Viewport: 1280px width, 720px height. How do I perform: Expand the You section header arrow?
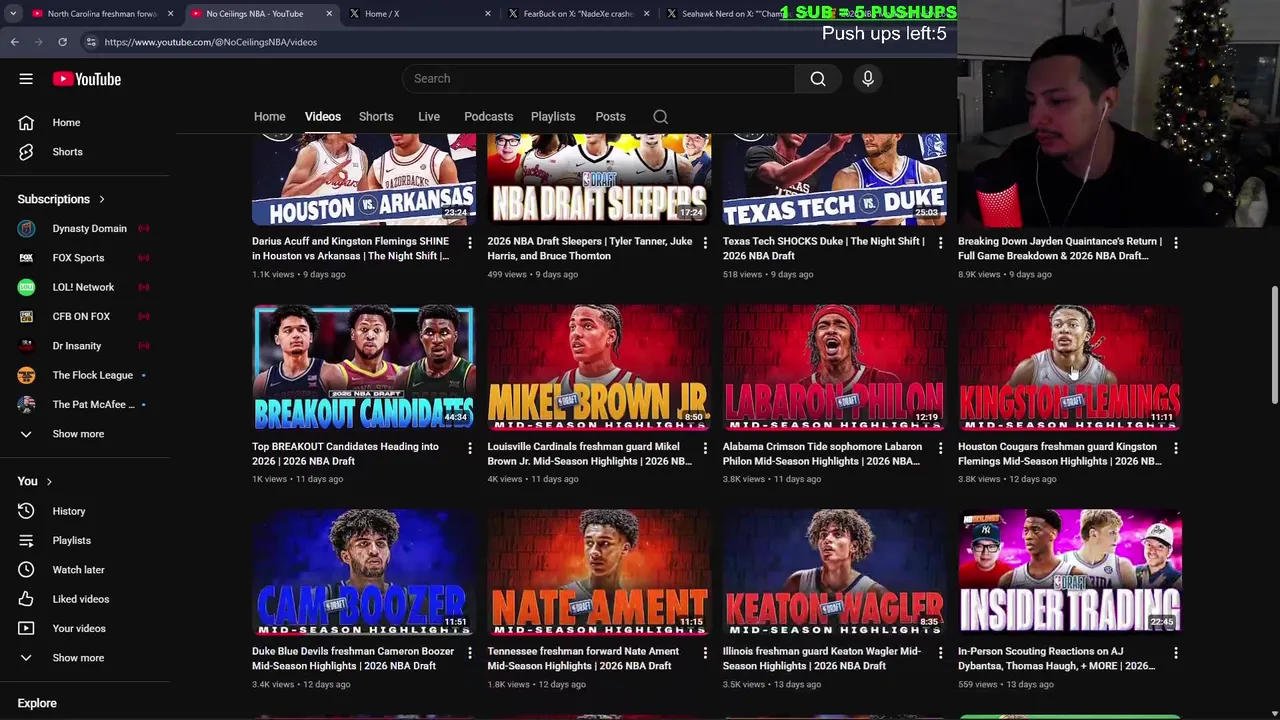[x=48, y=482]
